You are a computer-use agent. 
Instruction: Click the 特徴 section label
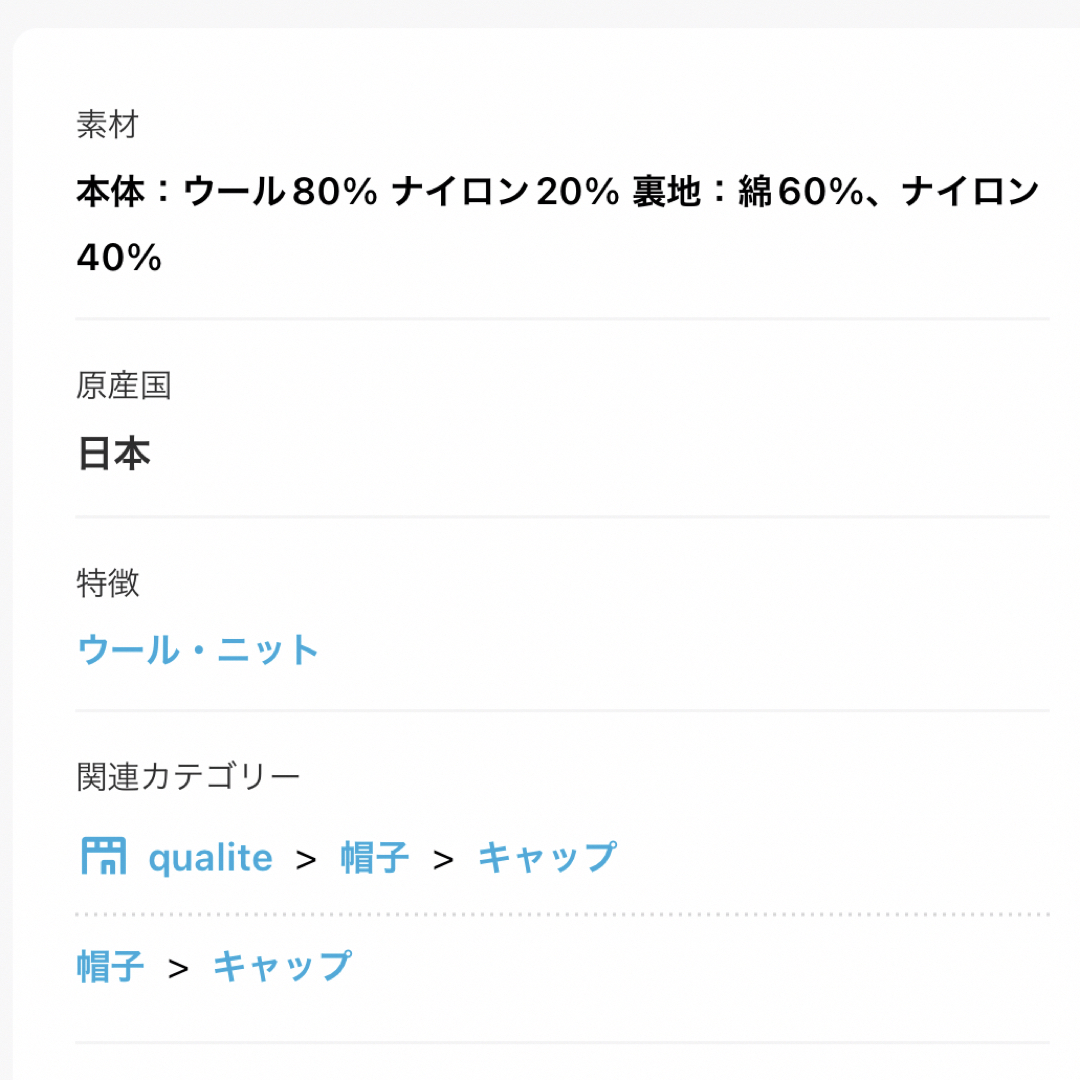coord(107,583)
